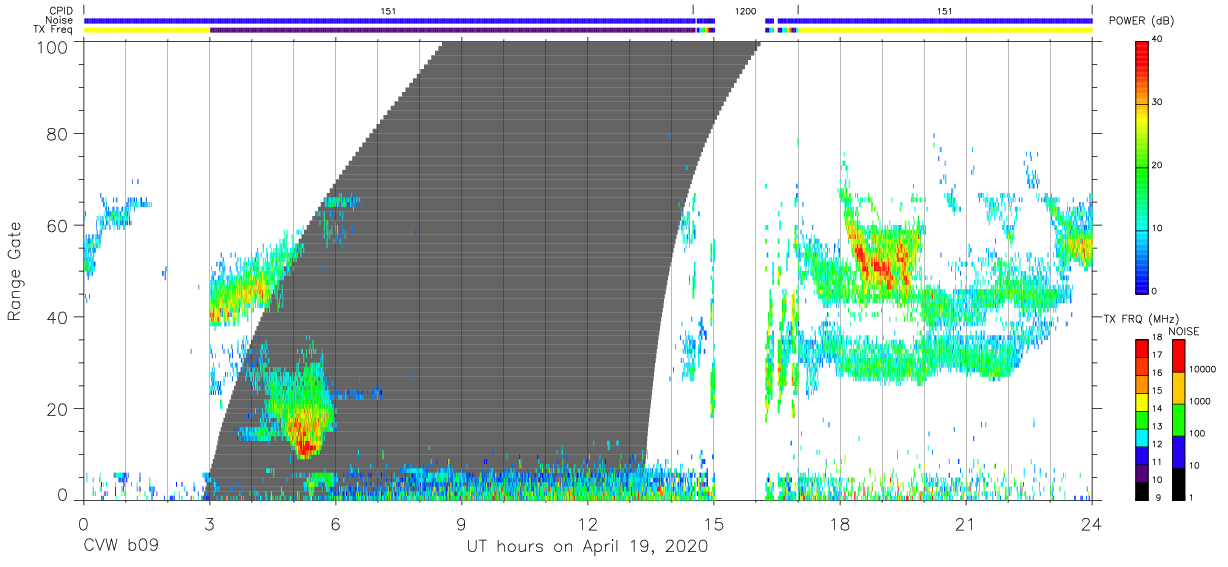Click the 80 tick on Range Gate axis
1228x567 pixels.
coord(57,133)
